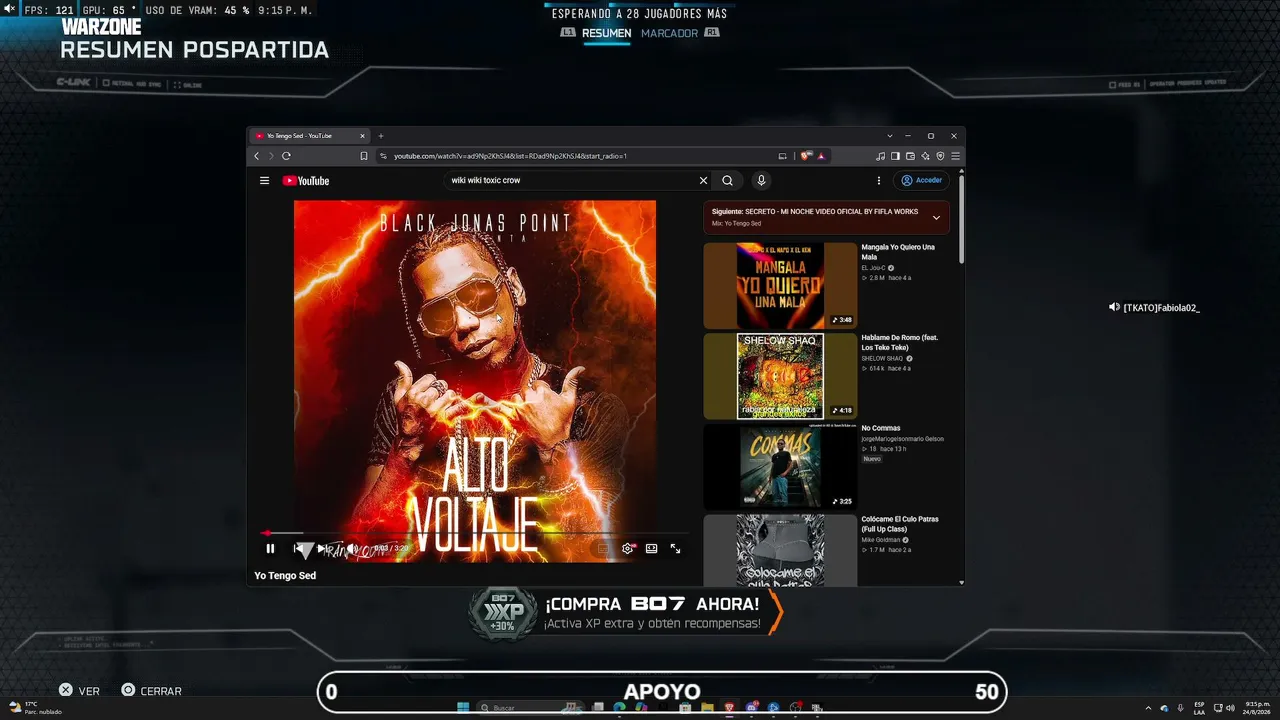
Task: Switch to the MARCADOR tab in Warzone
Action: 669,33
